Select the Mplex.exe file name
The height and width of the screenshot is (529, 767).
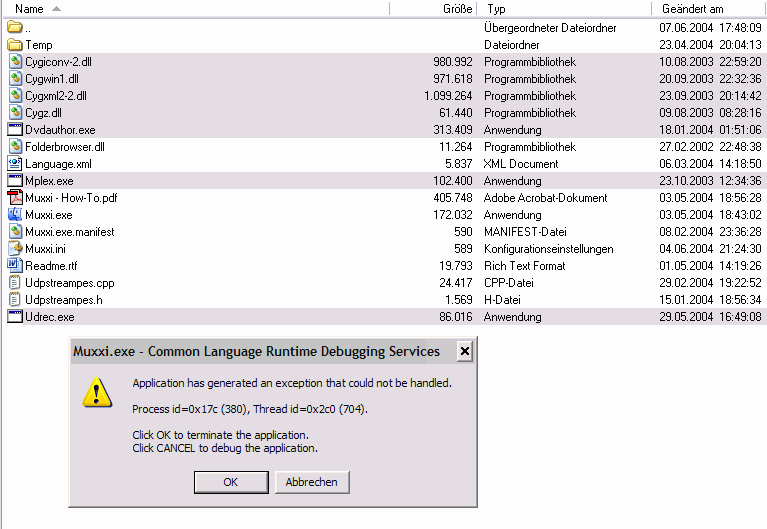[49, 181]
